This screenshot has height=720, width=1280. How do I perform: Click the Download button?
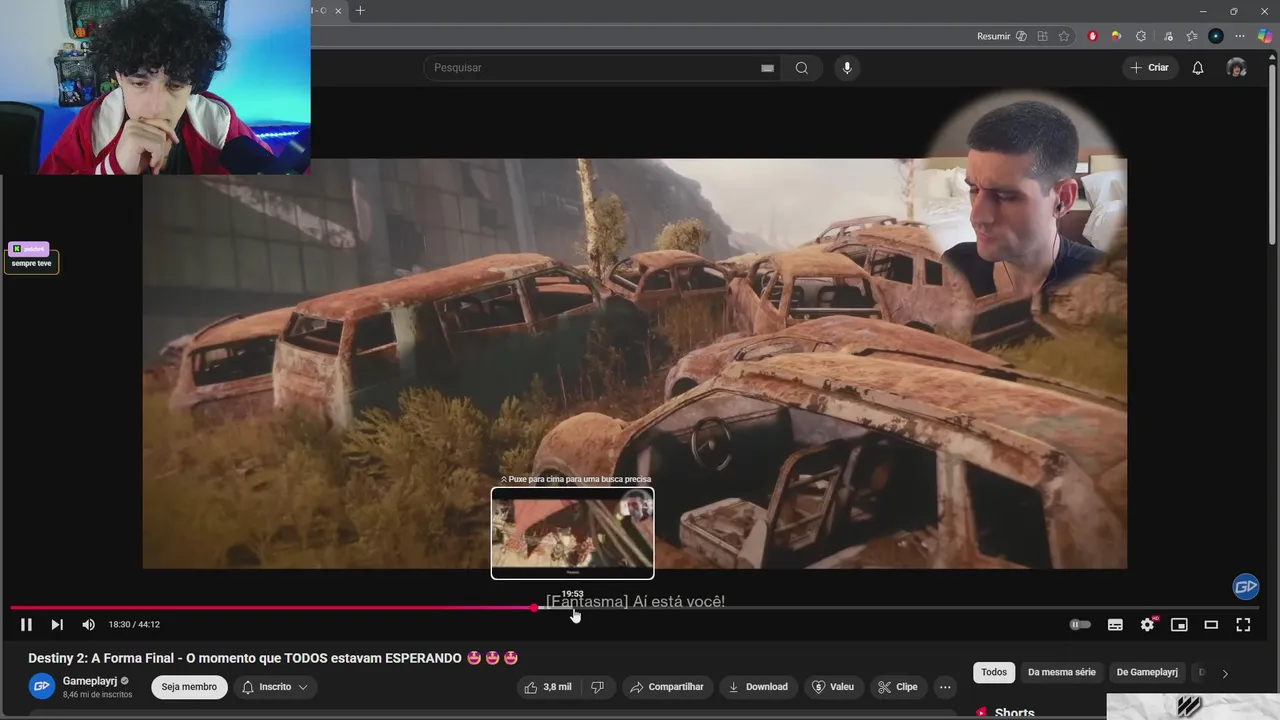(x=758, y=687)
